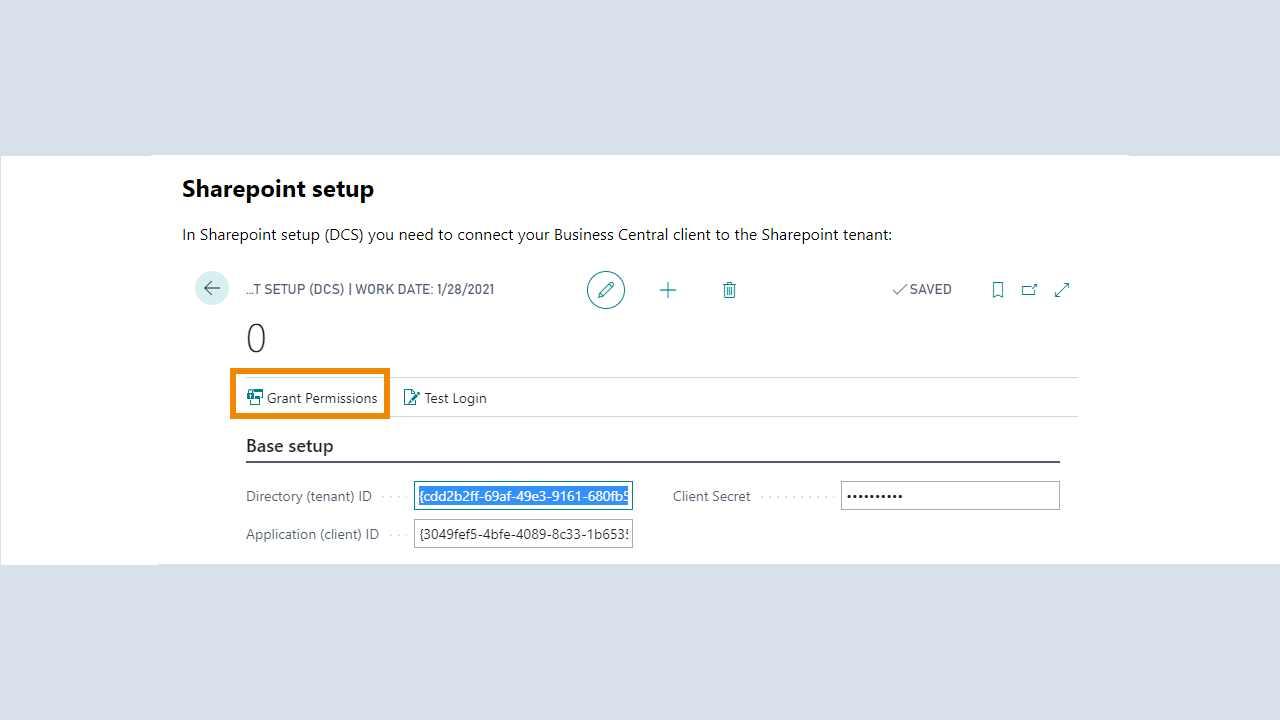Click the bookmark icon

997,290
